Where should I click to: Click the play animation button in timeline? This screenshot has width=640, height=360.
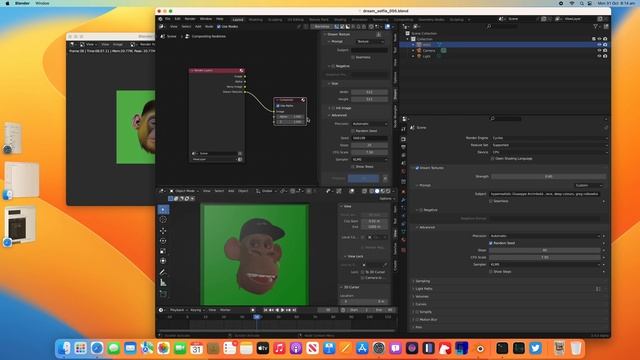coord(282,310)
